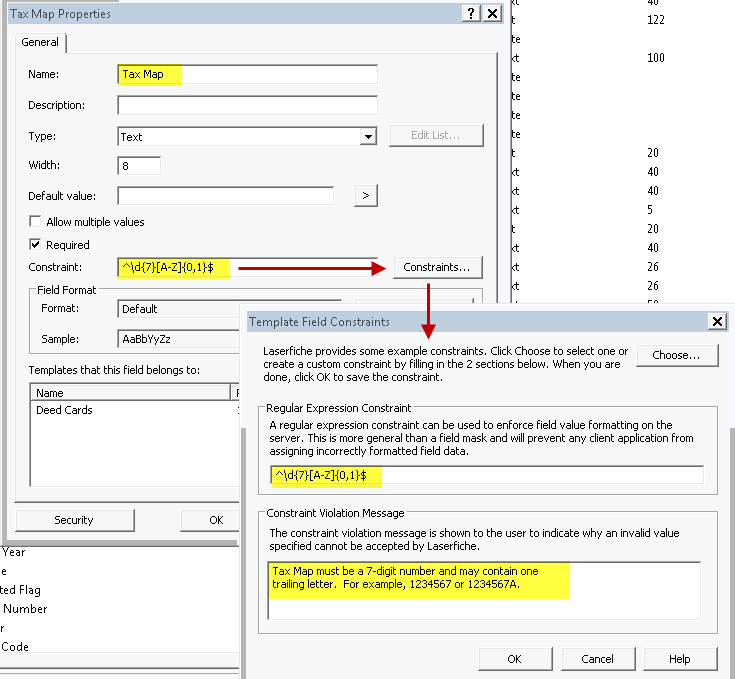Click Cancel in Template Field Constraints dialog
The width and height of the screenshot is (735, 679).
pyautogui.click(x=598, y=659)
